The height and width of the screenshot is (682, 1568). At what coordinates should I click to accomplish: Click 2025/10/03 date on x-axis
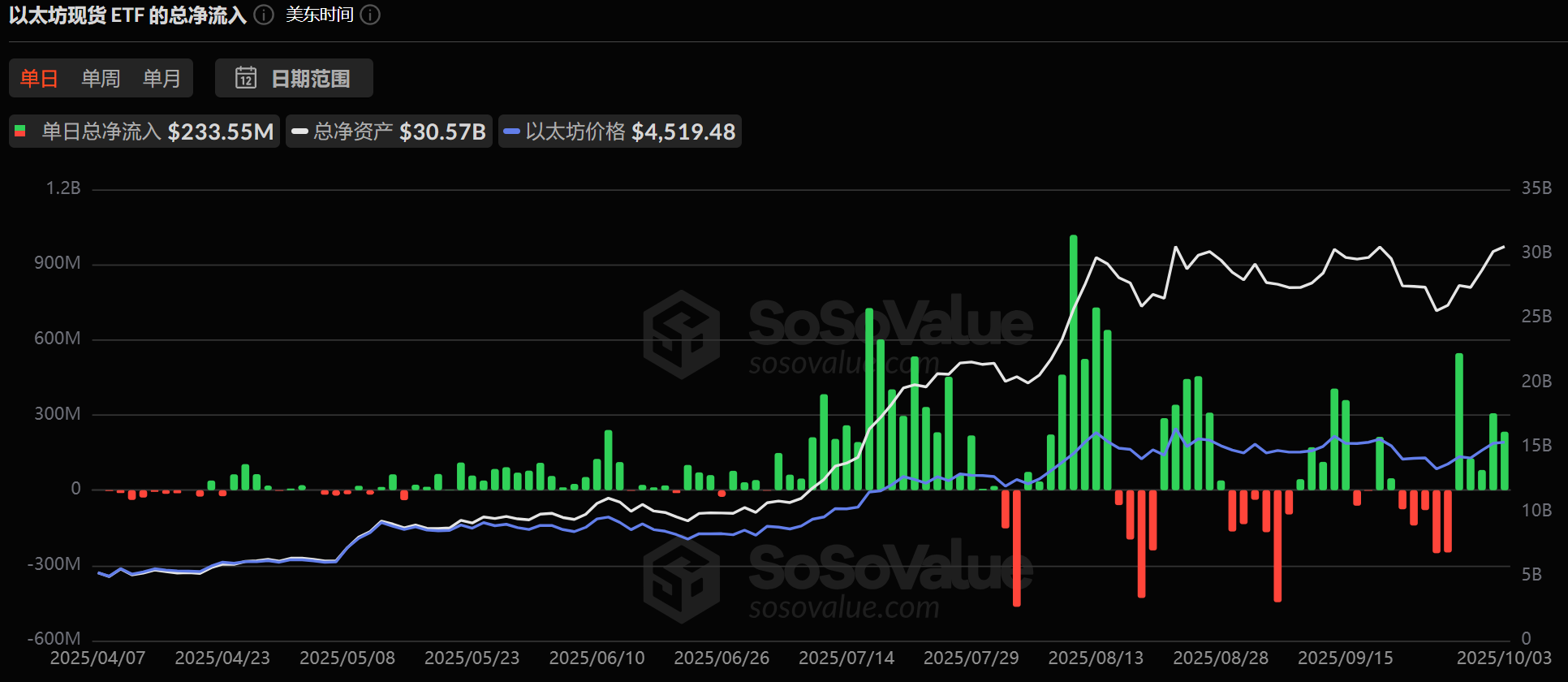[1503, 658]
